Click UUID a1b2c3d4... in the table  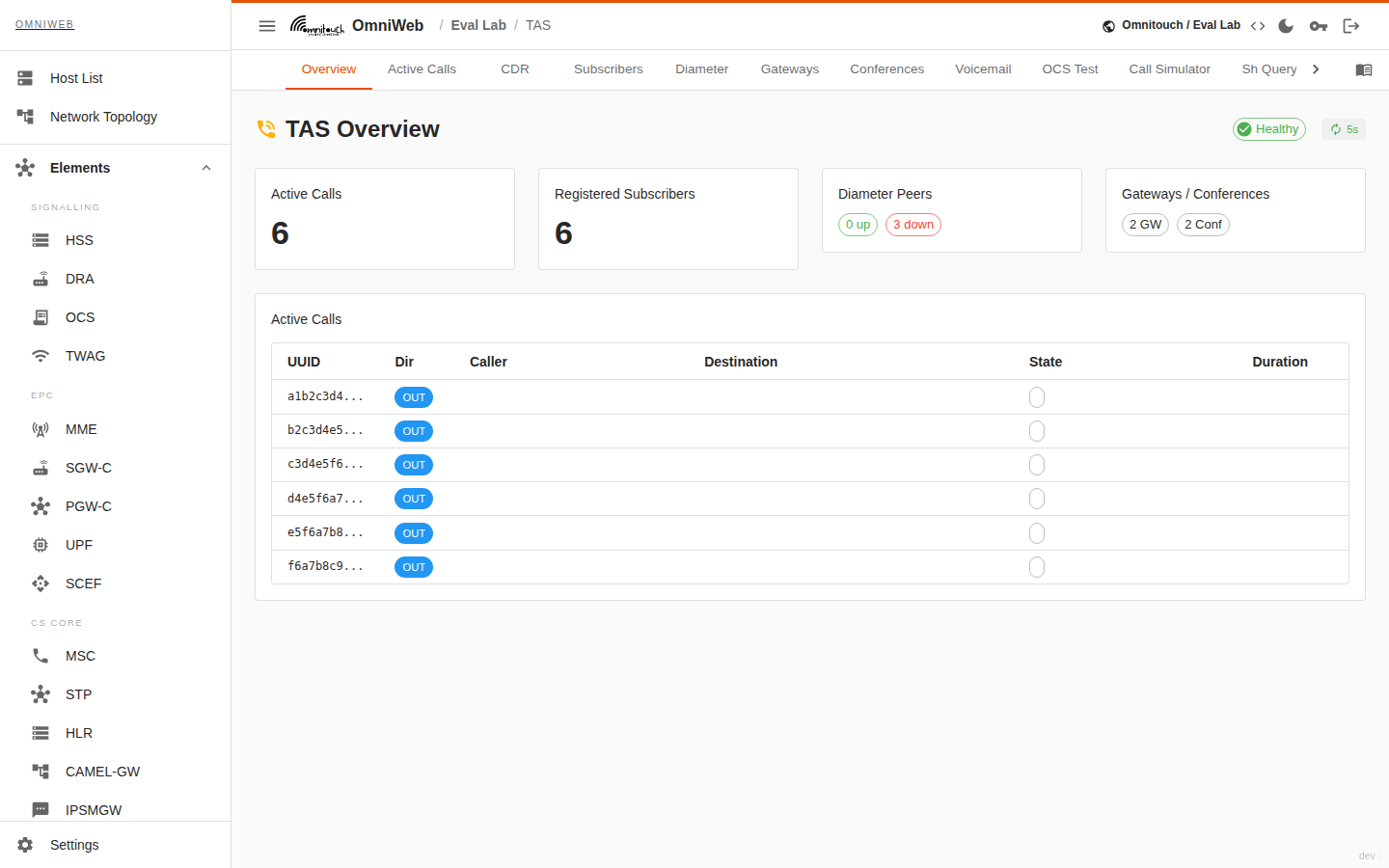point(326,396)
